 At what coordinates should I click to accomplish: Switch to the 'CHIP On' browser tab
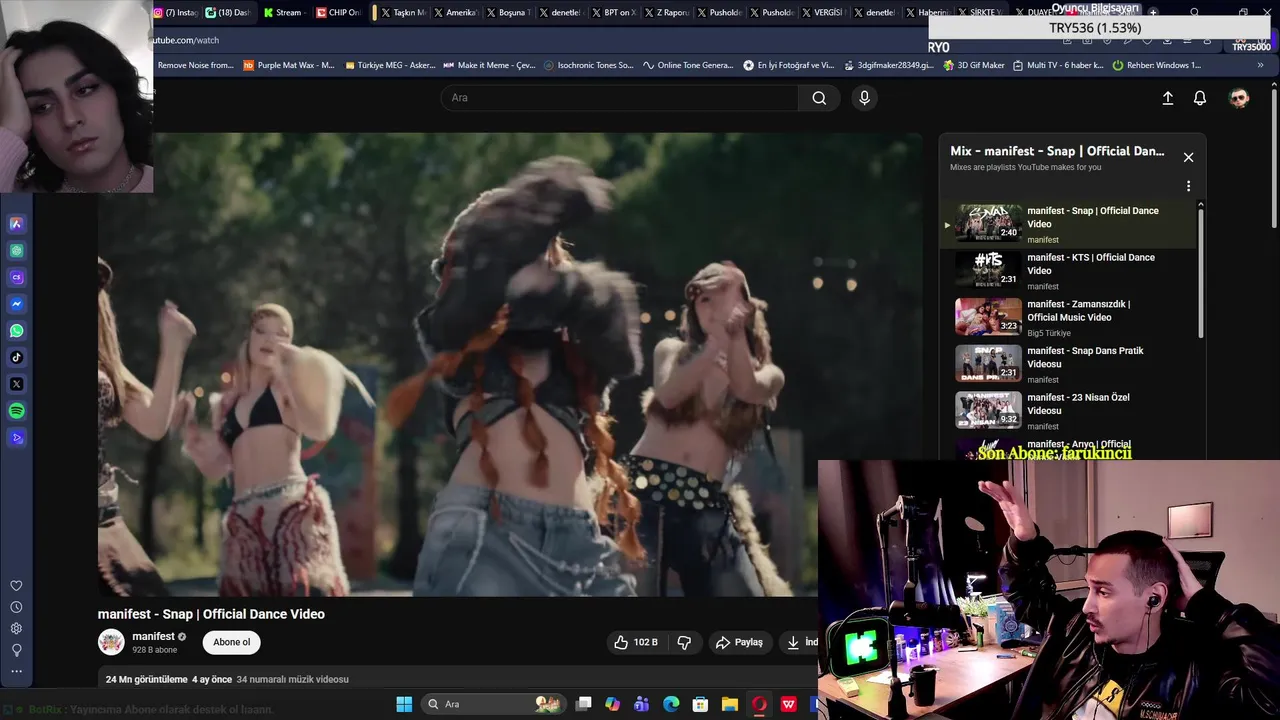(x=338, y=13)
